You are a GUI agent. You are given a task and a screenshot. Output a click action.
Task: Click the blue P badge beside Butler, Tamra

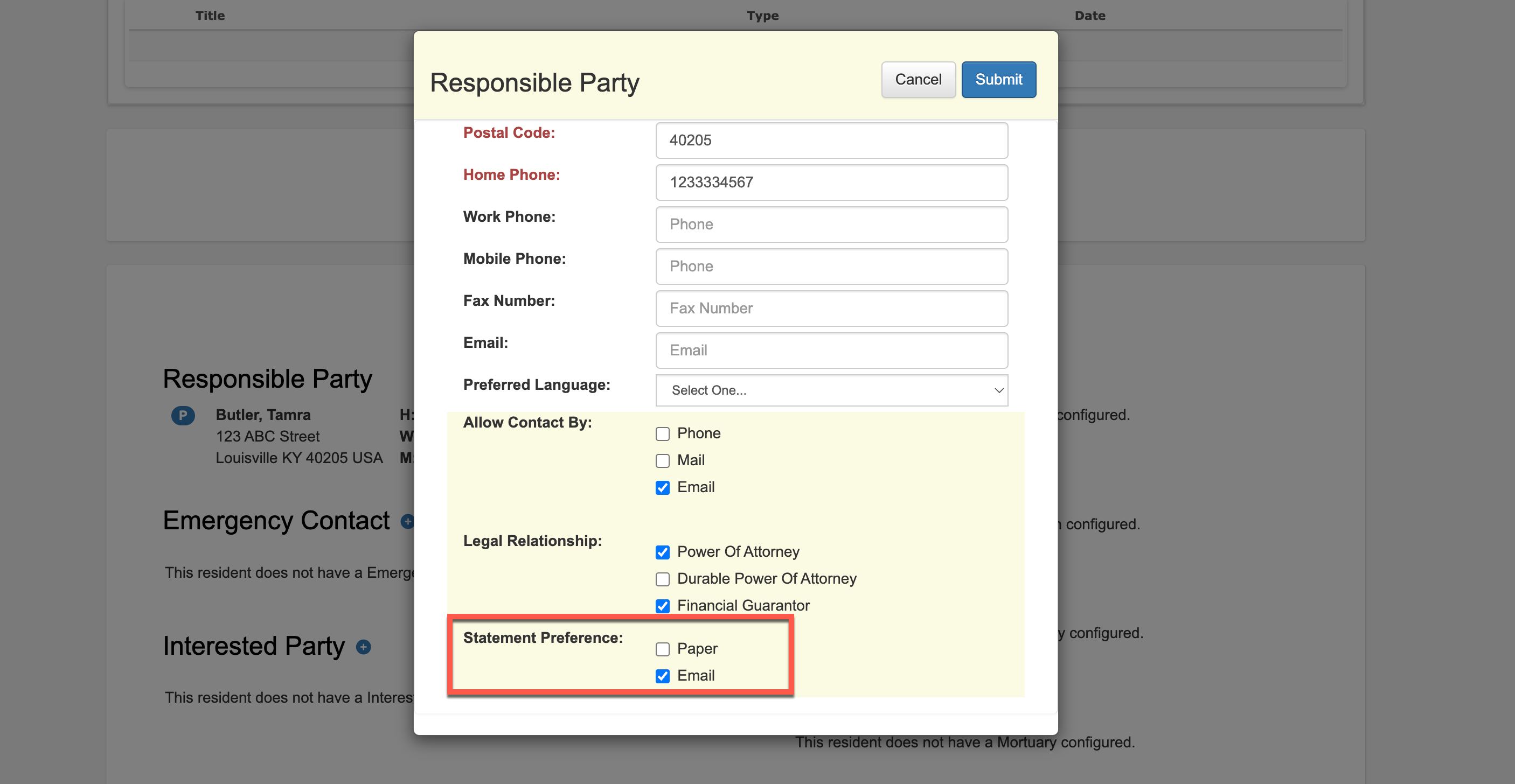point(183,416)
